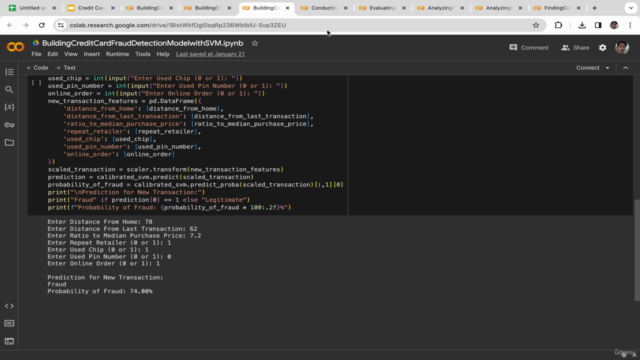Click the 'Enter Distance From Home: 78' output

(x=100, y=222)
